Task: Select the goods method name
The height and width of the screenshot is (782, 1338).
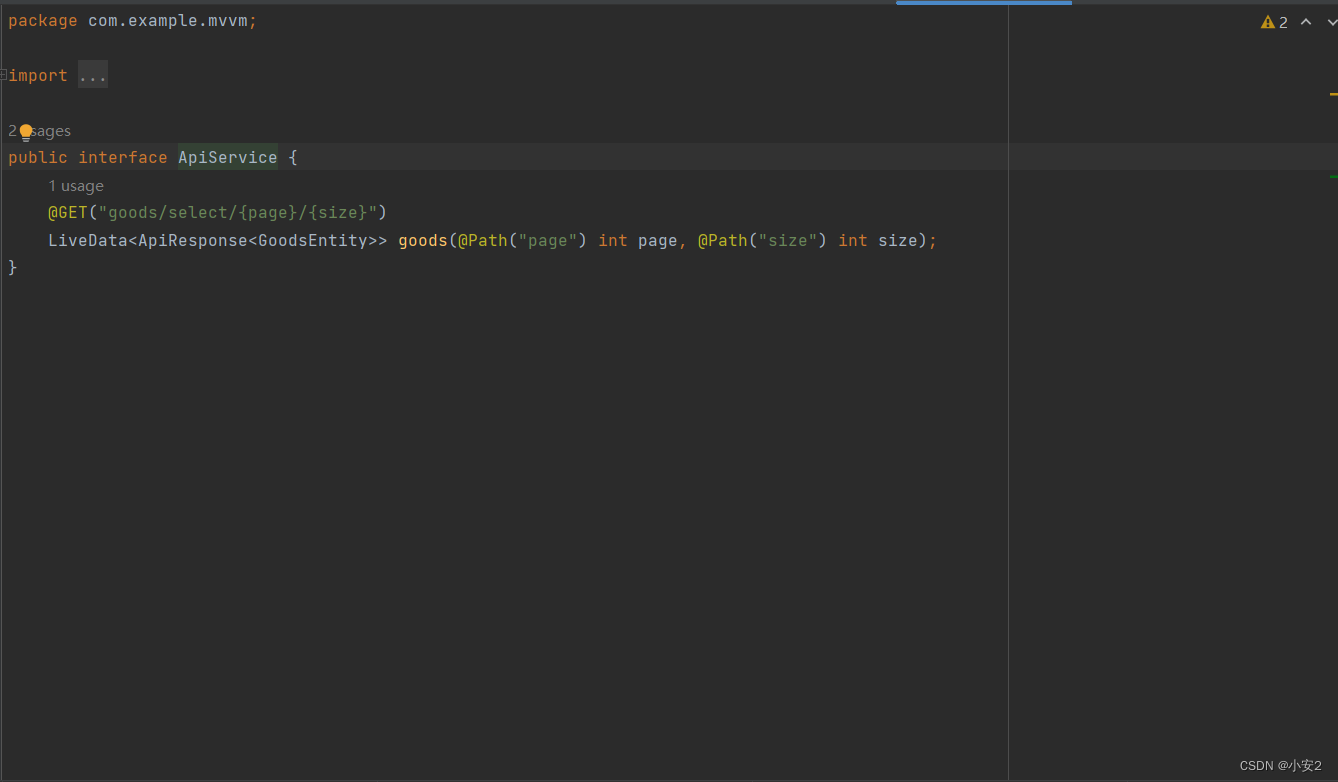Action: coord(421,240)
